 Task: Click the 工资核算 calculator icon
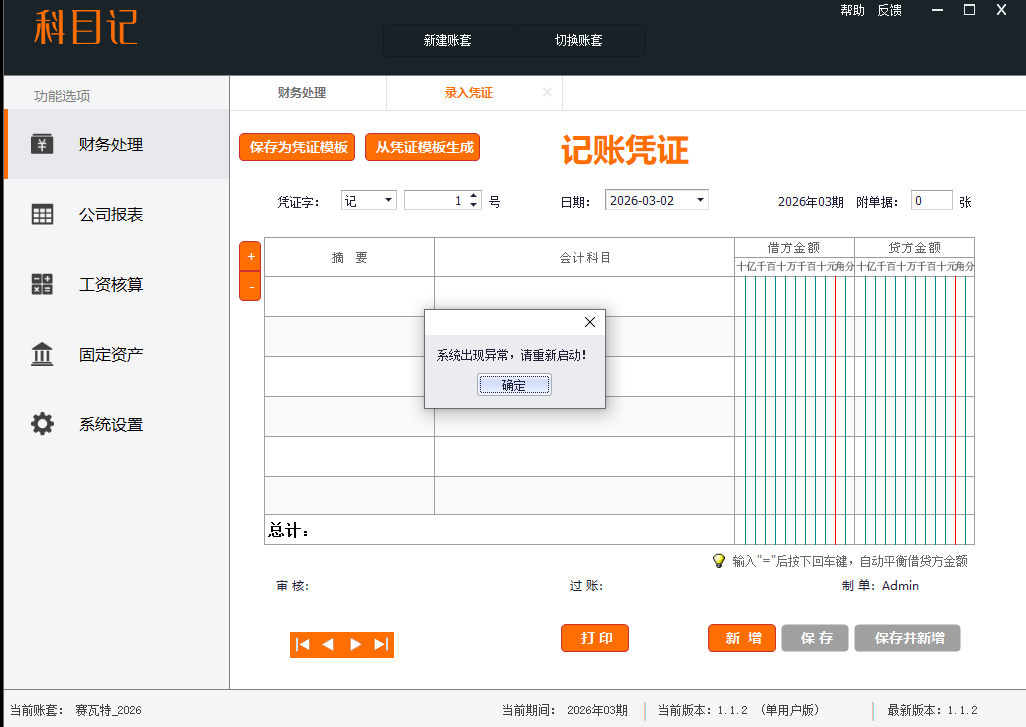tap(42, 285)
